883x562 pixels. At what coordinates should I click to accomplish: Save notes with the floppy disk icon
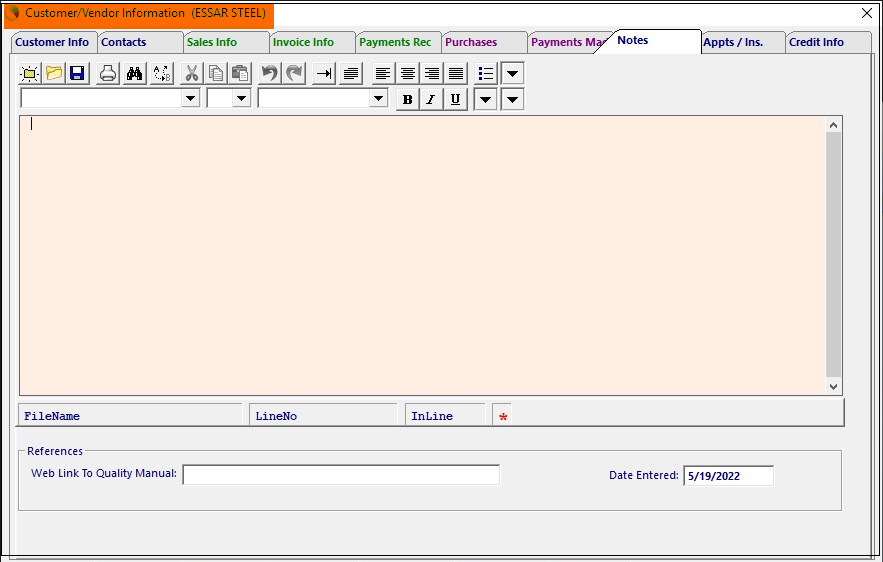pyautogui.click(x=78, y=73)
